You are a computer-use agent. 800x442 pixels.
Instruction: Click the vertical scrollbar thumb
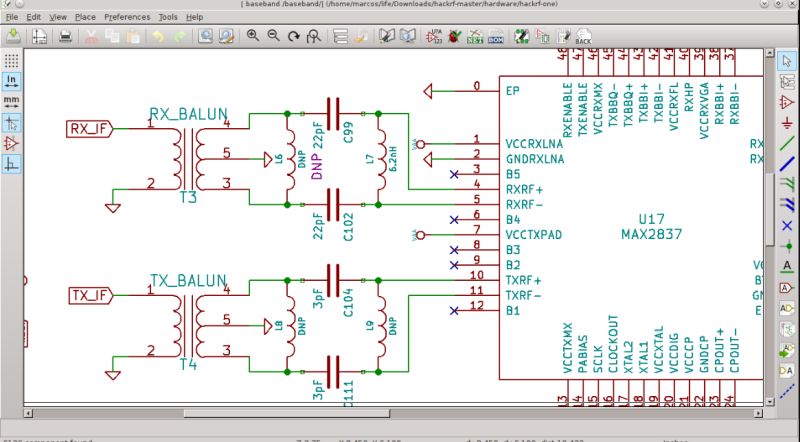tap(770, 210)
